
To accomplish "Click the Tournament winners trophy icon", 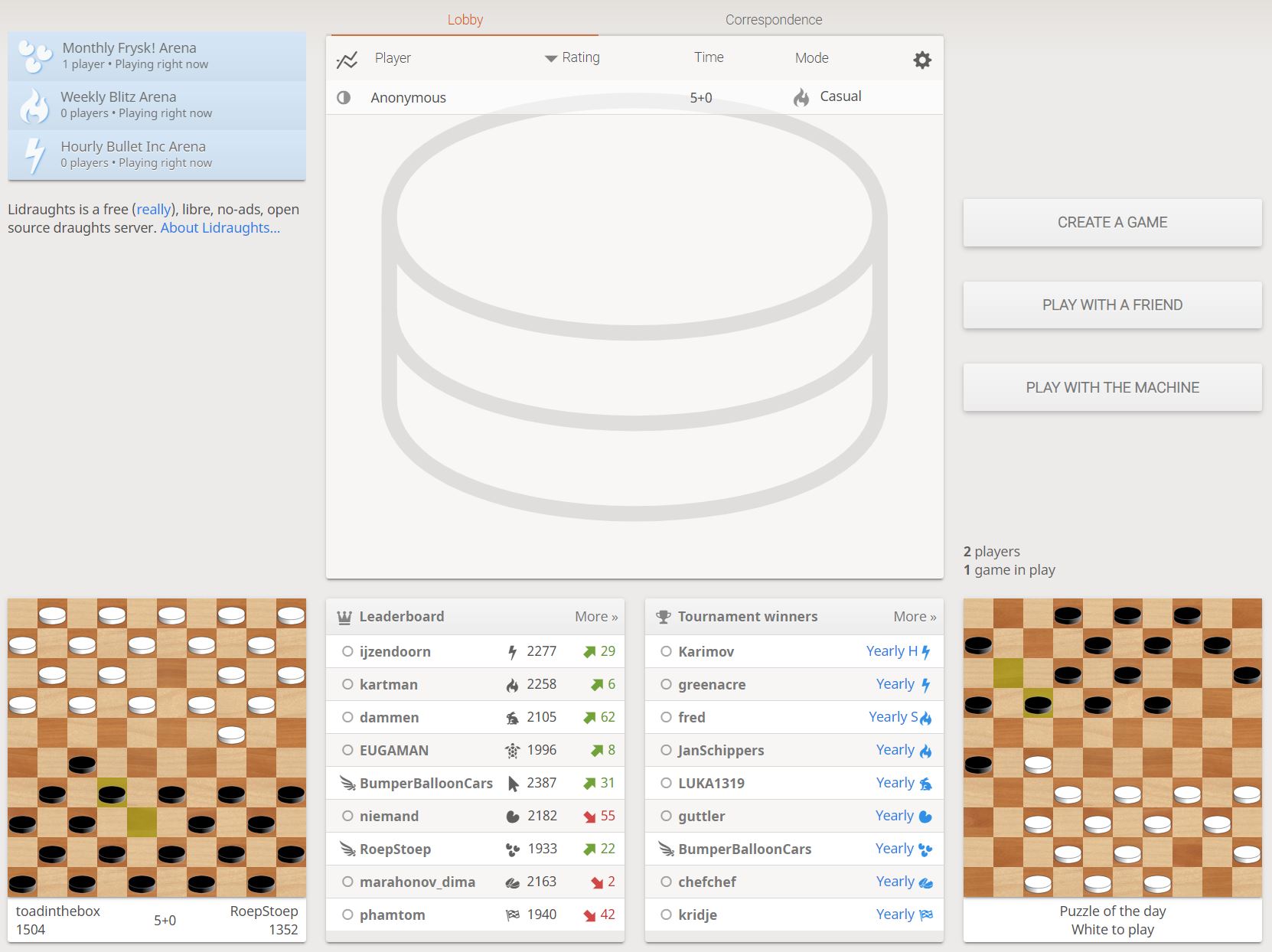I will click(x=663, y=617).
